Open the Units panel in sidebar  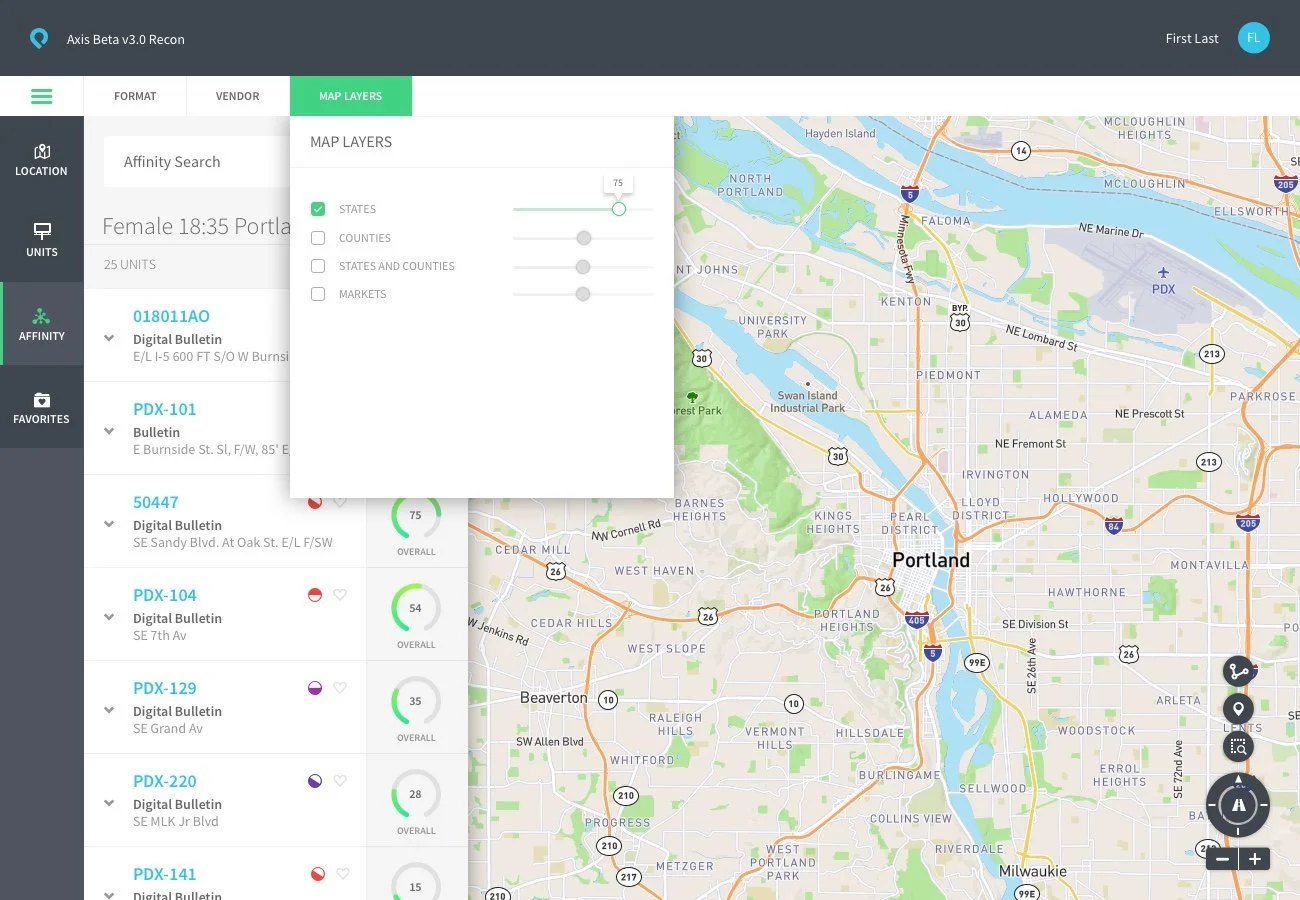(41, 241)
